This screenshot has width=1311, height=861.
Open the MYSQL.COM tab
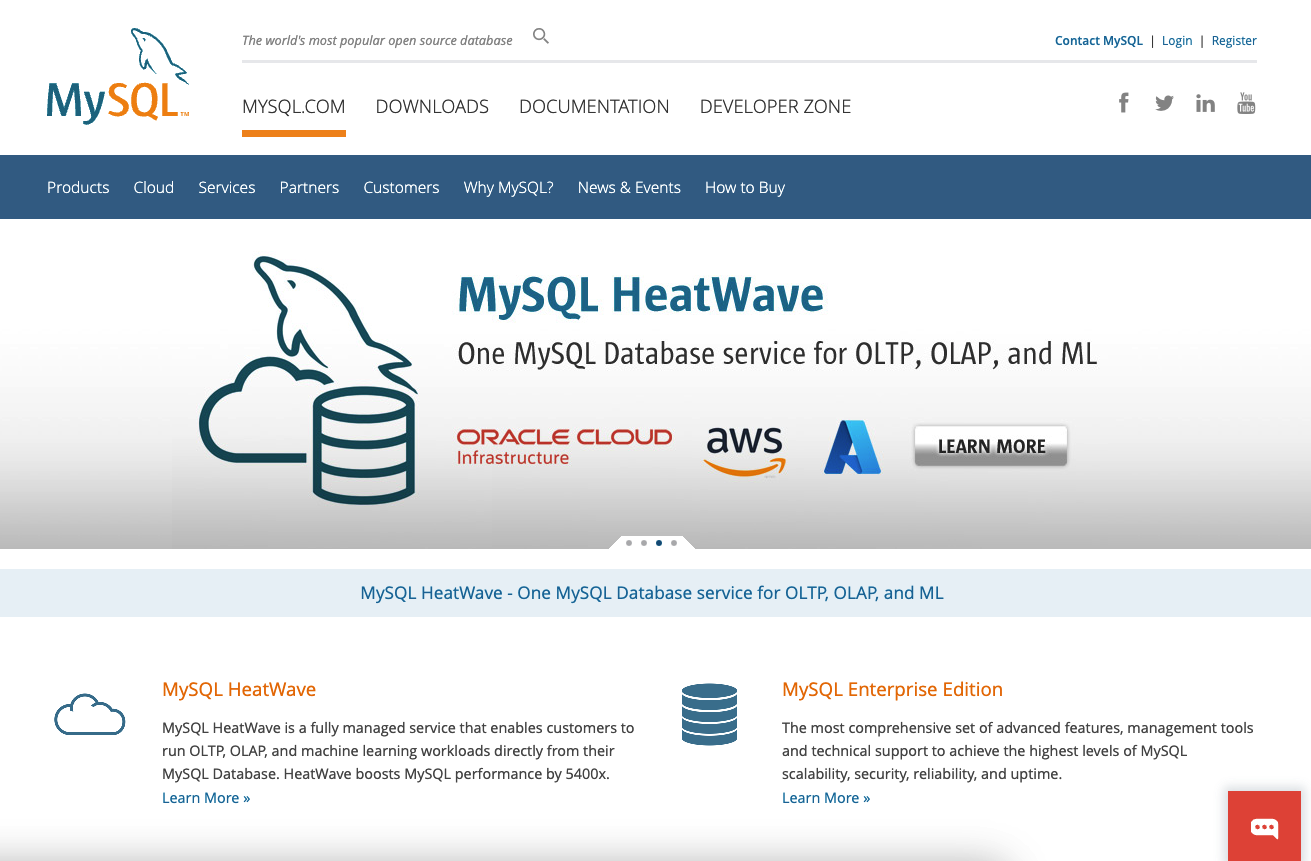[294, 107]
